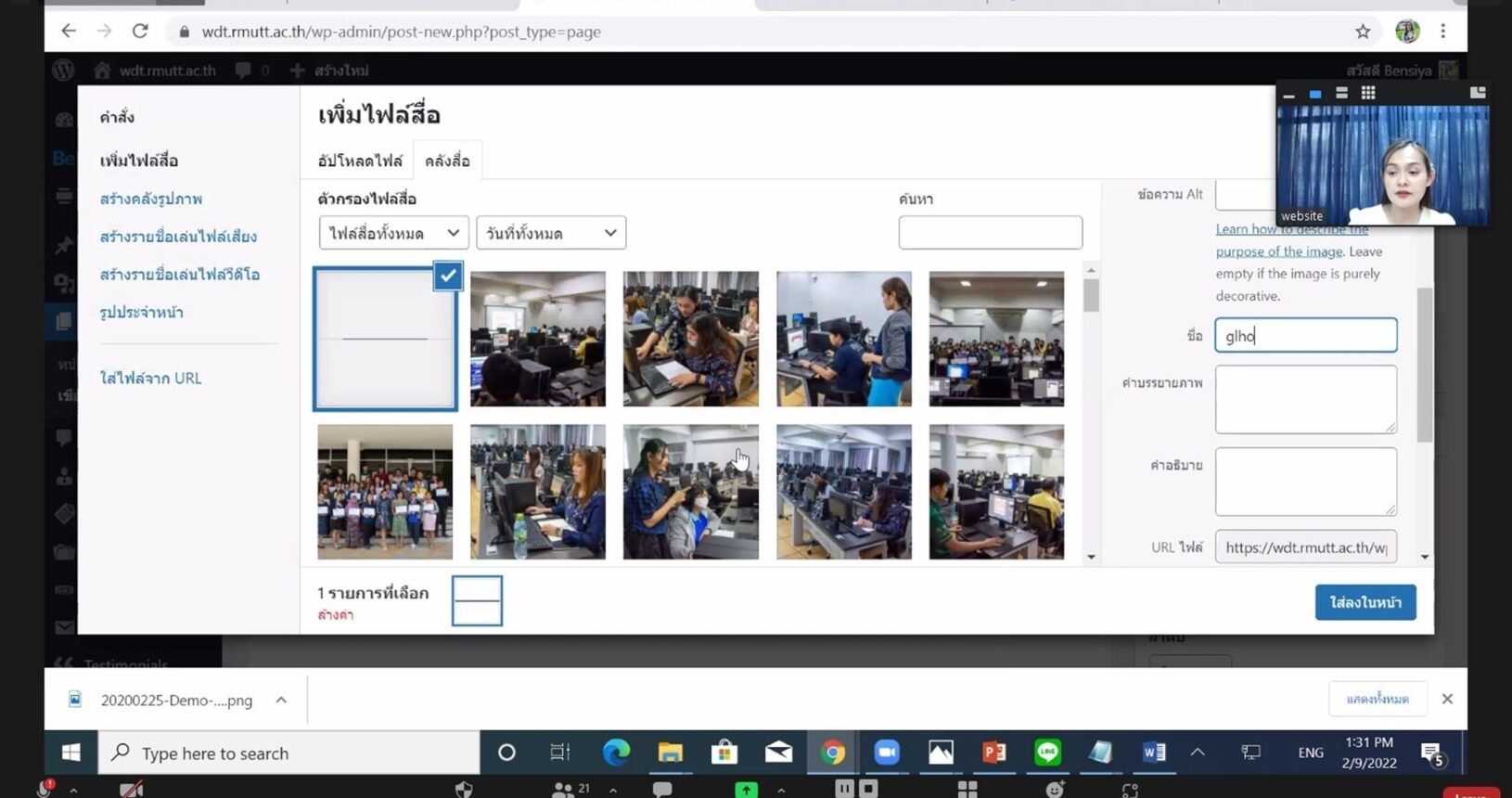The height and width of the screenshot is (798, 1512).
Task: Open Word from taskbar
Action: click(1155, 753)
